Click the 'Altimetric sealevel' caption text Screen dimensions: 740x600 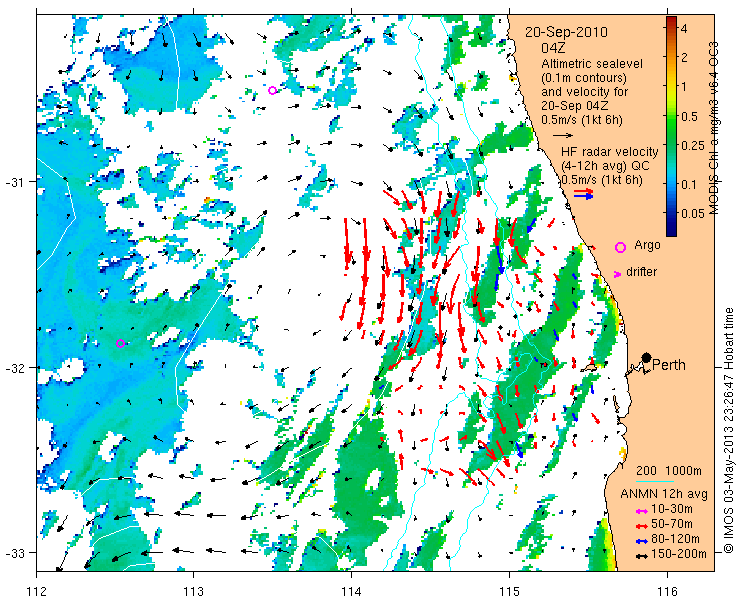592,63
